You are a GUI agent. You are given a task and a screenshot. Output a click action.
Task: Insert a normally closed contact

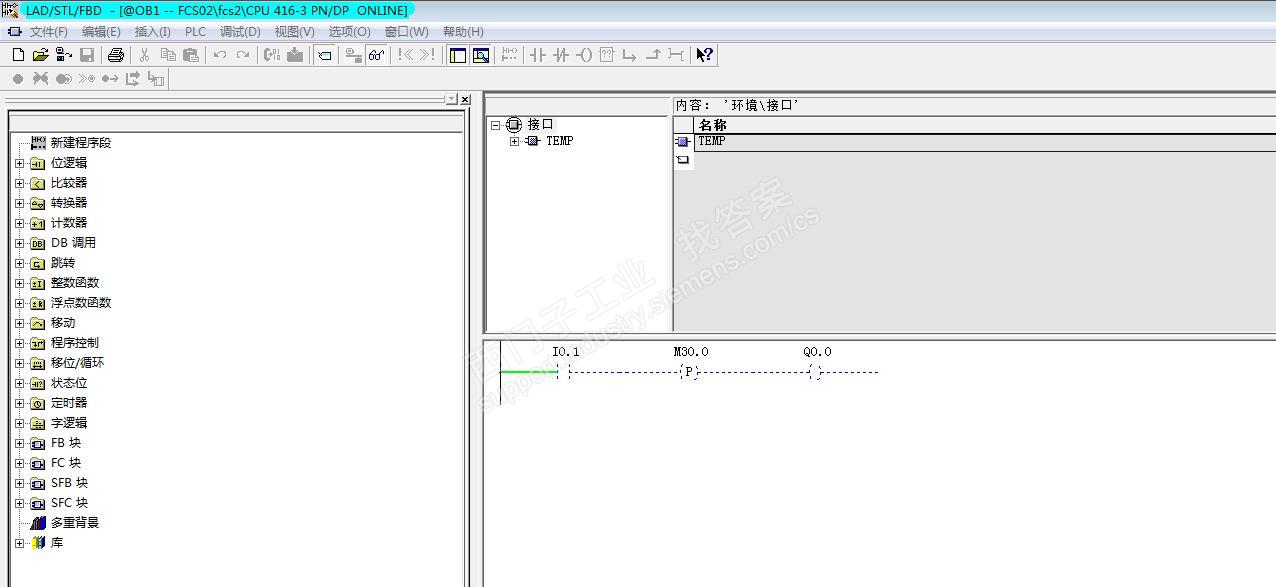(x=561, y=55)
